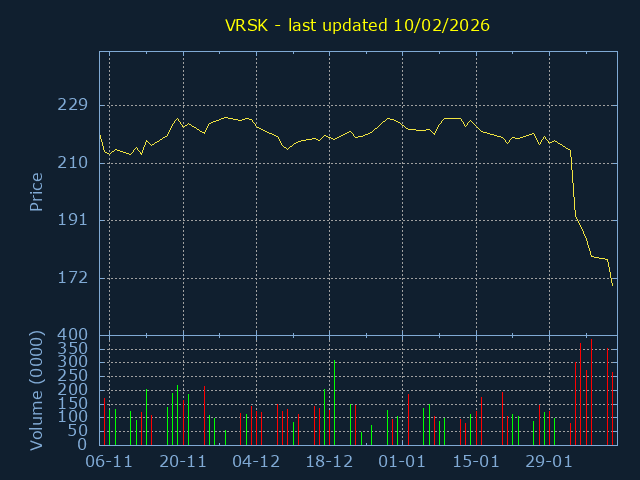Click the VRSK last updated chart title

click(x=356, y=25)
